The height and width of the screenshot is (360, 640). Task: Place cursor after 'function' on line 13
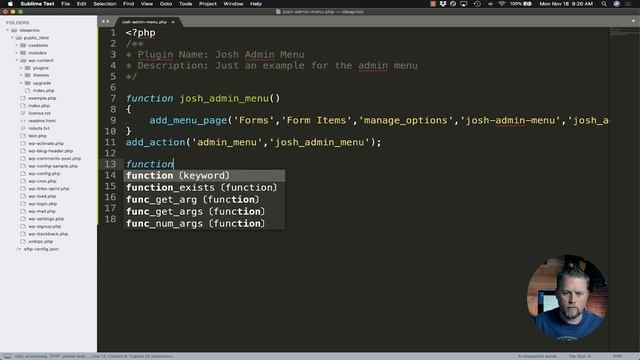[174, 164]
